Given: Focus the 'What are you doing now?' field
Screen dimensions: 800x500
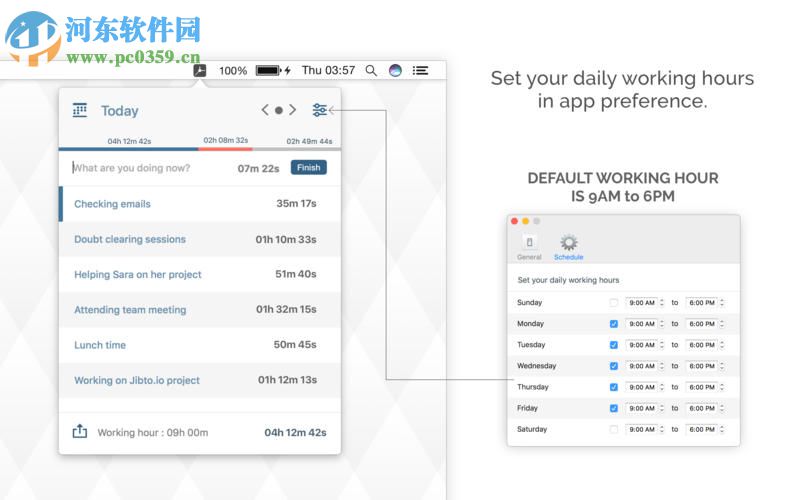Looking at the screenshot, I should 151,168.
